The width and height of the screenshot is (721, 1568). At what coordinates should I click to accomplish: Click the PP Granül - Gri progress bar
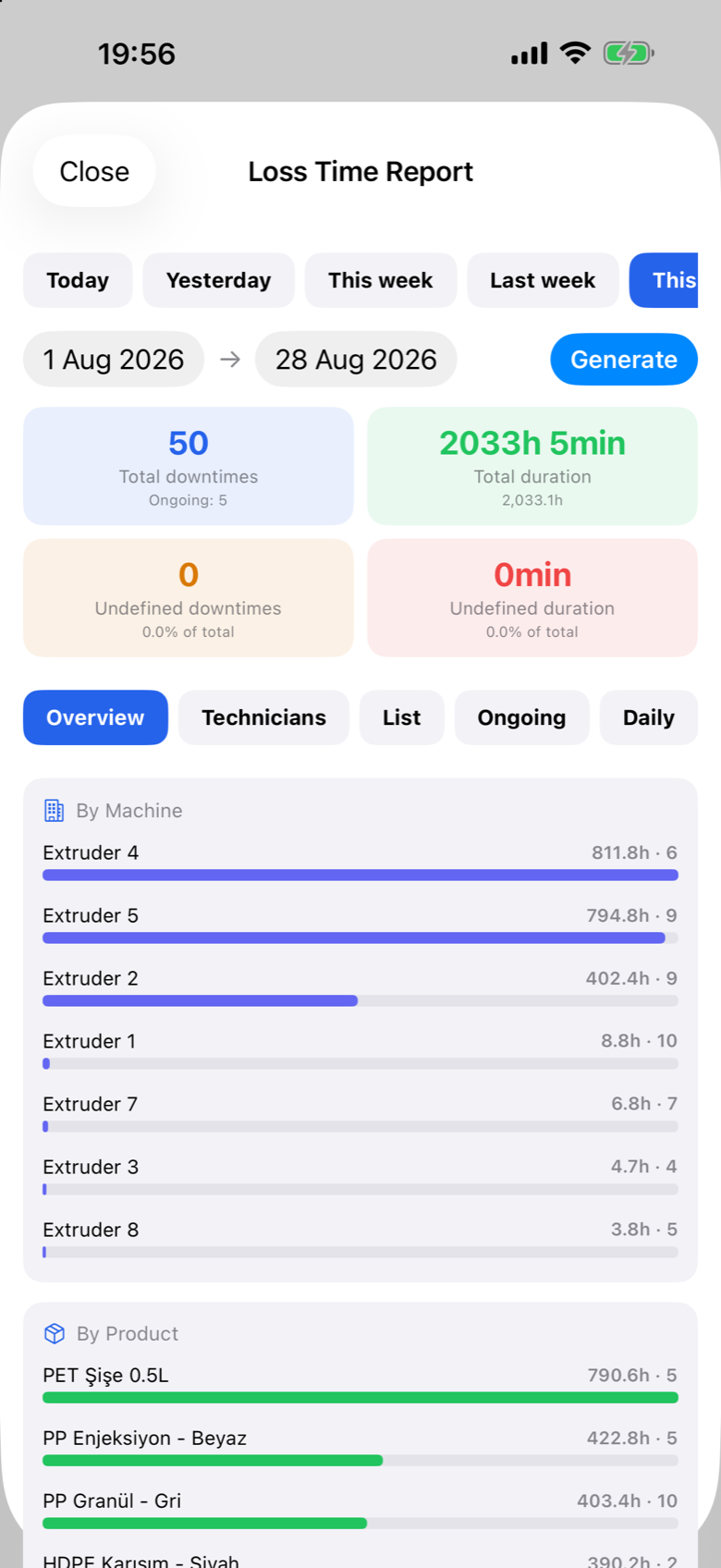(360, 1524)
